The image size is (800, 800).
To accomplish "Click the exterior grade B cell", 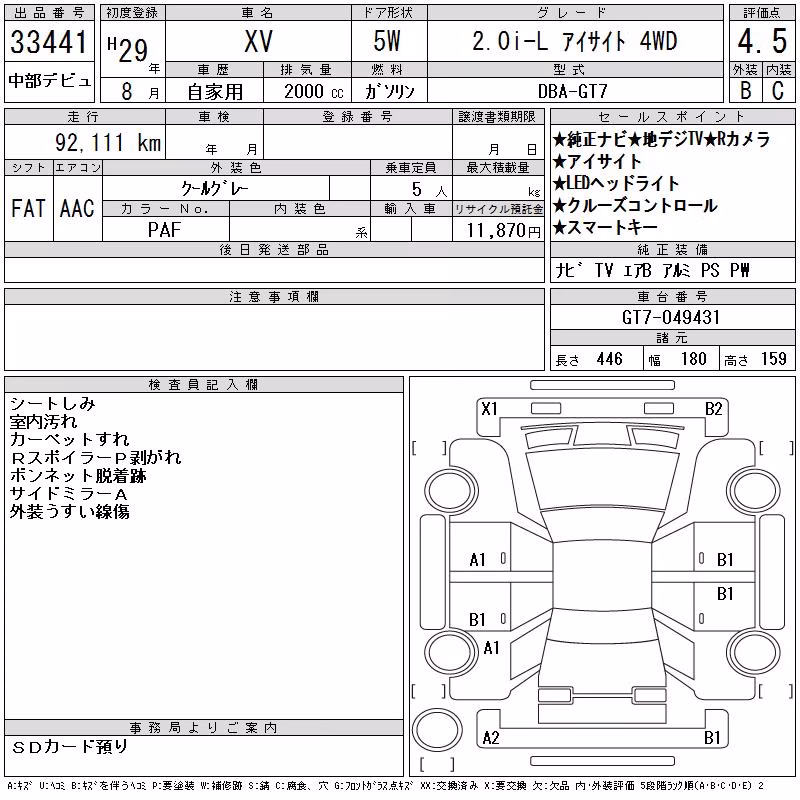I will pyautogui.click(x=746, y=90).
